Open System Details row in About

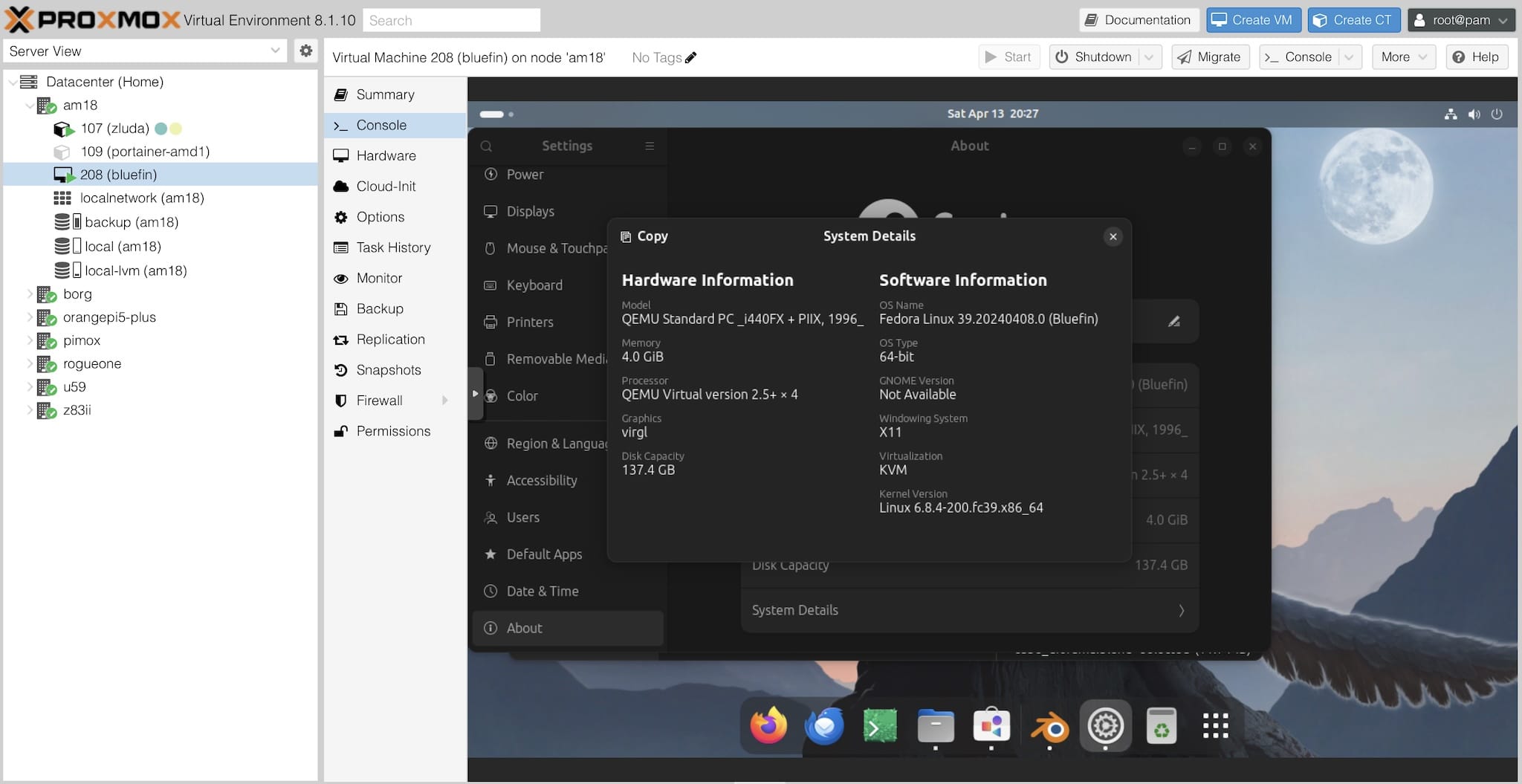[x=969, y=610]
